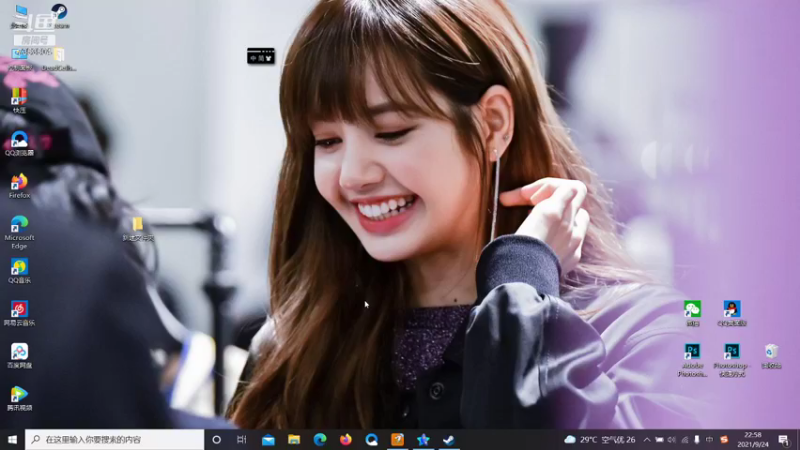Open the DeadCells folder on desktop

59,59
